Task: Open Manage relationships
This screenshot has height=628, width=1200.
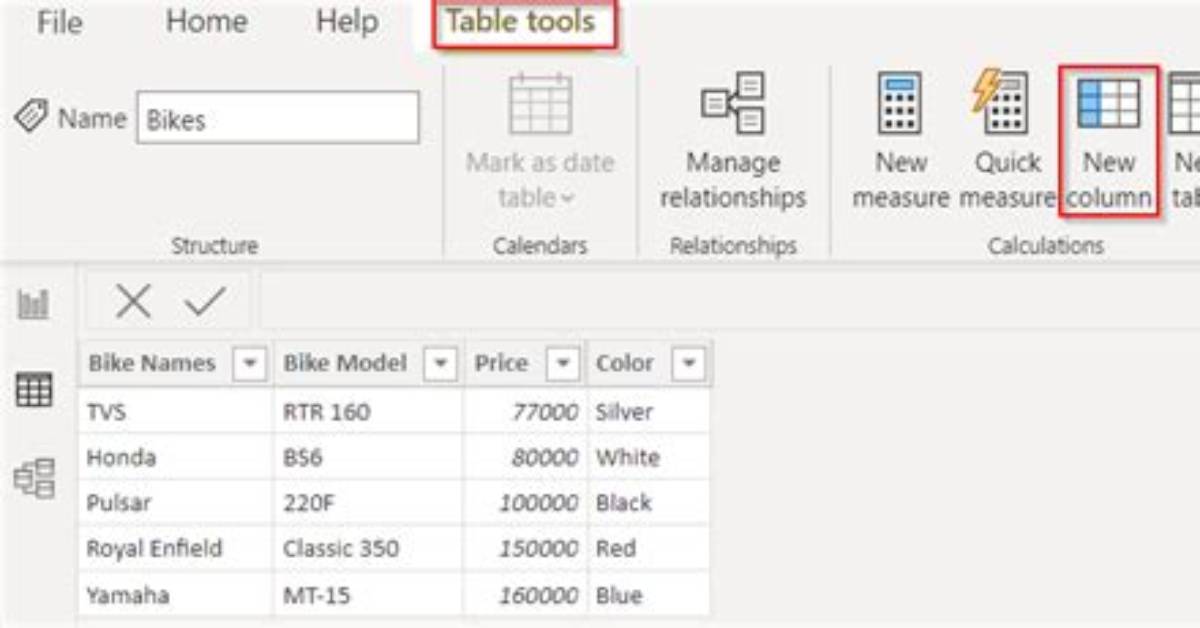Action: (733, 142)
